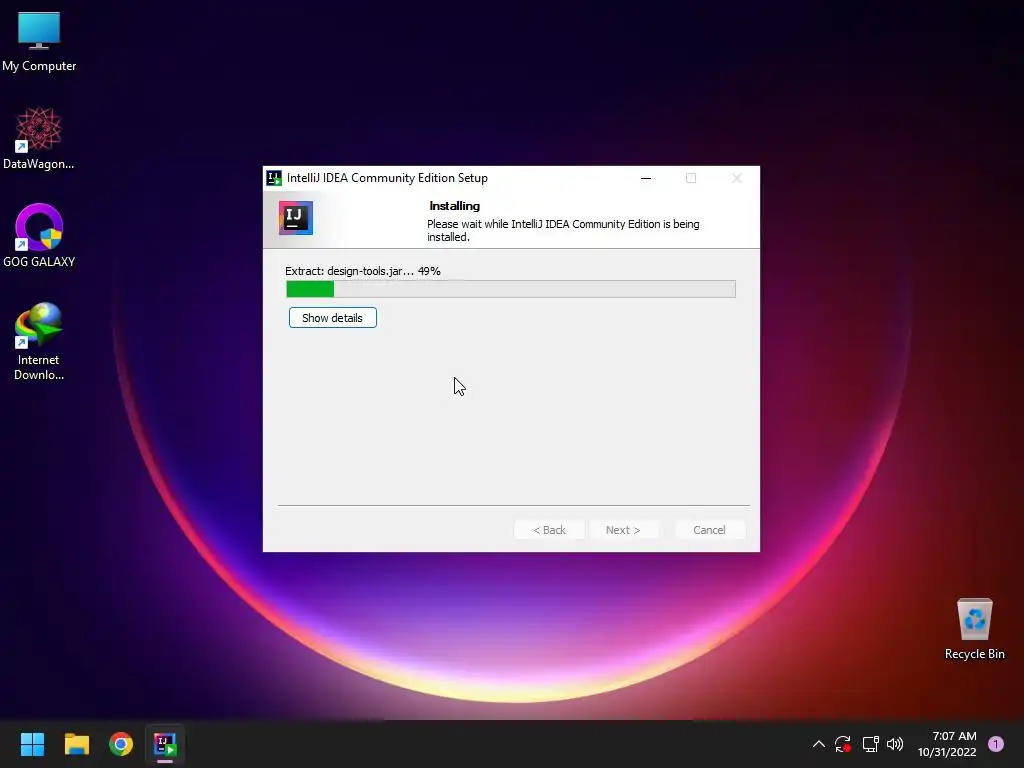Open the DataWagon desktop shortcut
Image resolution: width=1024 pixels, height=768 pixels.
39,138
